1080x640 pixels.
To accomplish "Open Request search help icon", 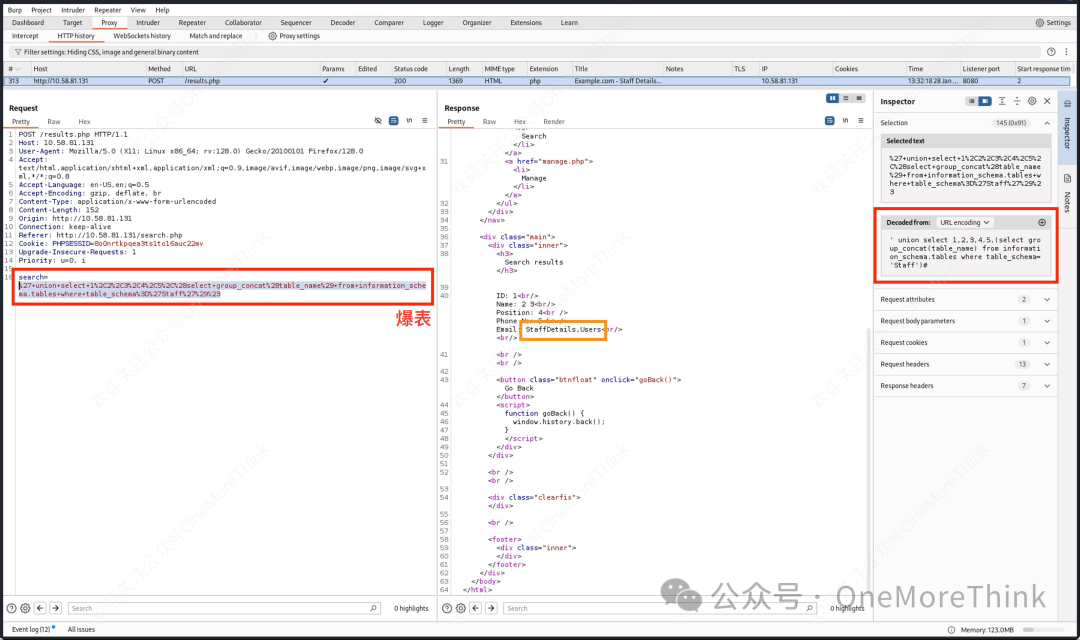I will click(12, 608).
